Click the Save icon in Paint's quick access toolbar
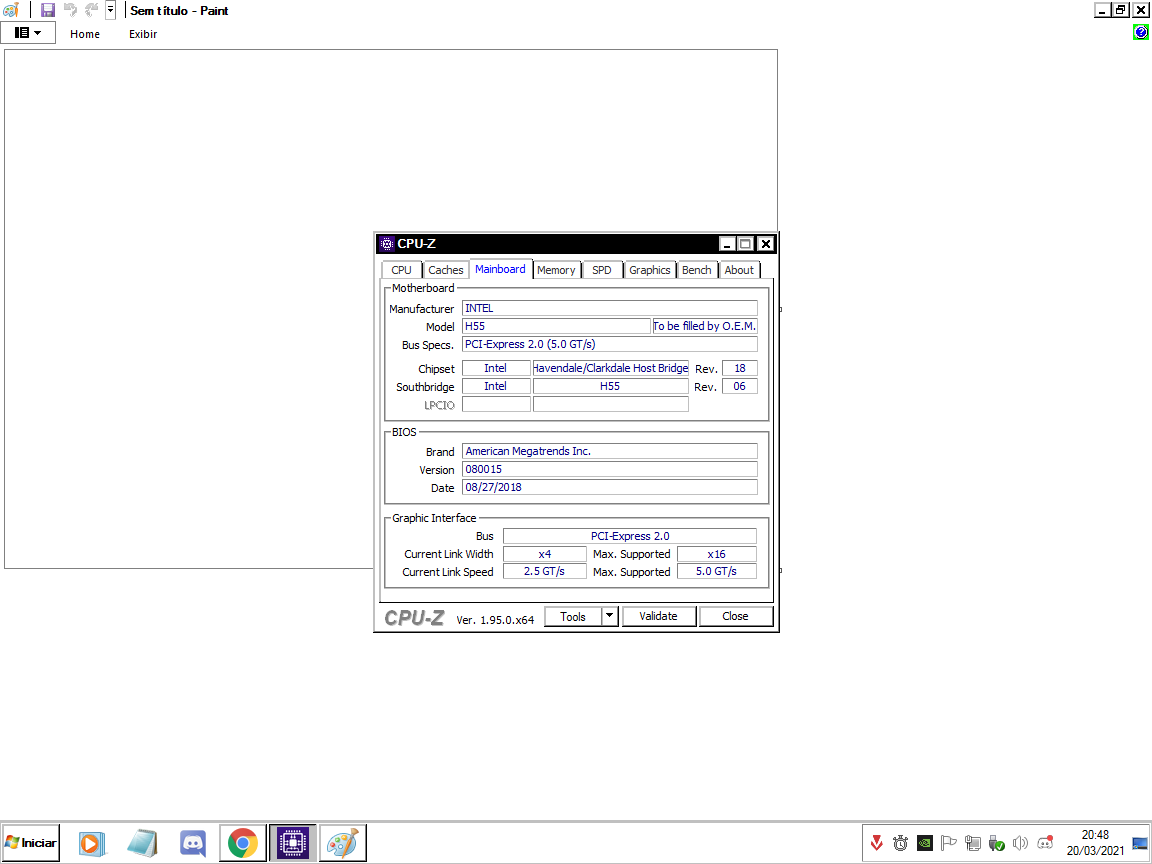1152x864 pixels. point(48,10)
